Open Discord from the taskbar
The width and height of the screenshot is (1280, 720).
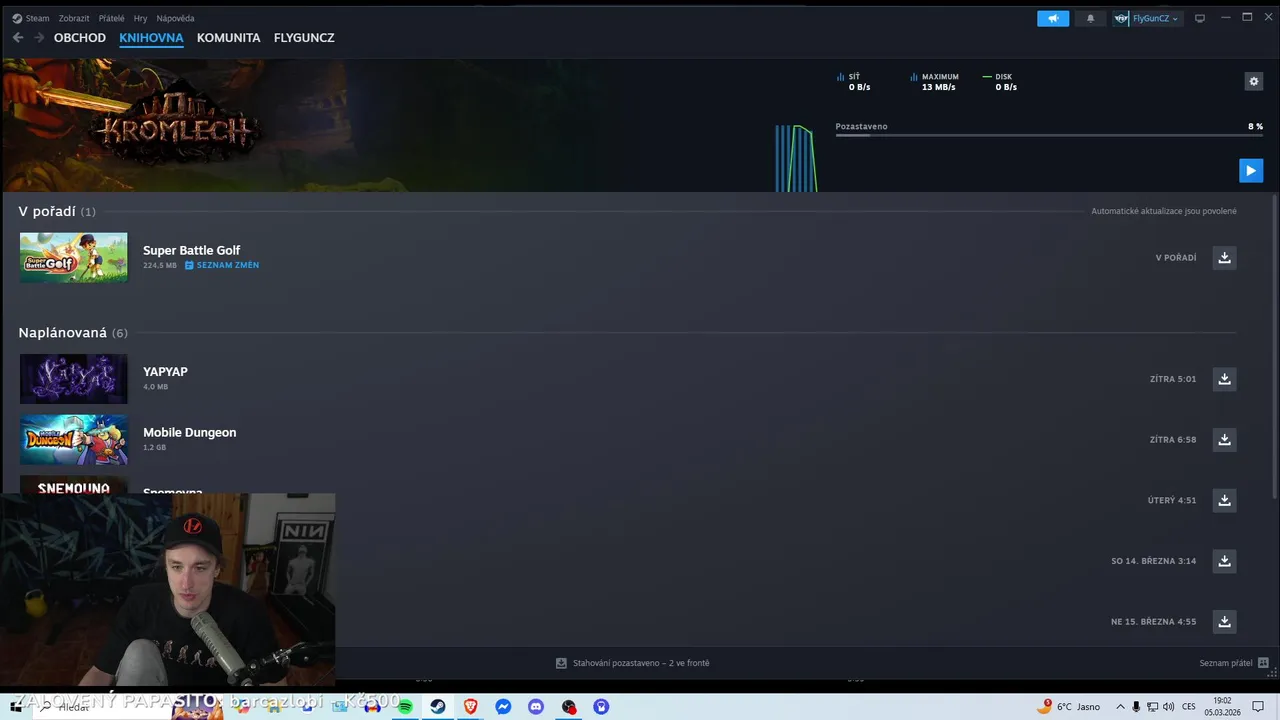click(x=536, y=707)
